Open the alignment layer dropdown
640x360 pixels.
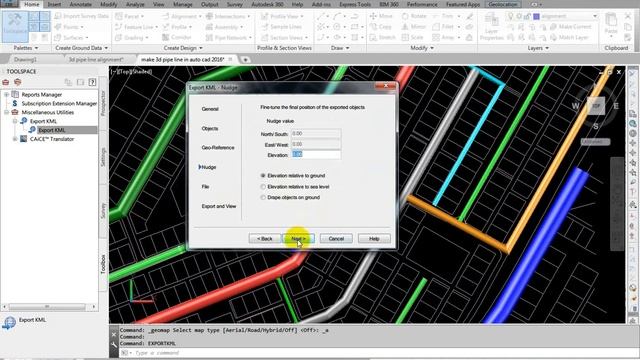tap(595, 16)
